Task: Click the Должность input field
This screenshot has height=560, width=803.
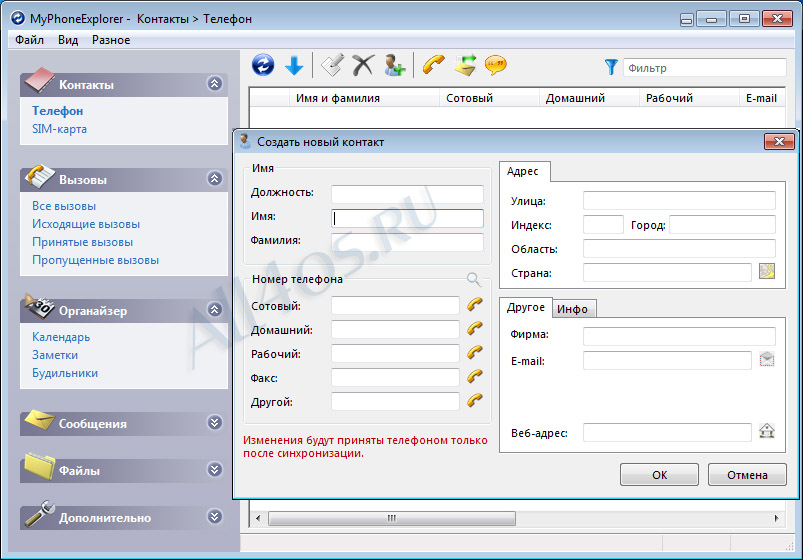Action: (407, 194)
